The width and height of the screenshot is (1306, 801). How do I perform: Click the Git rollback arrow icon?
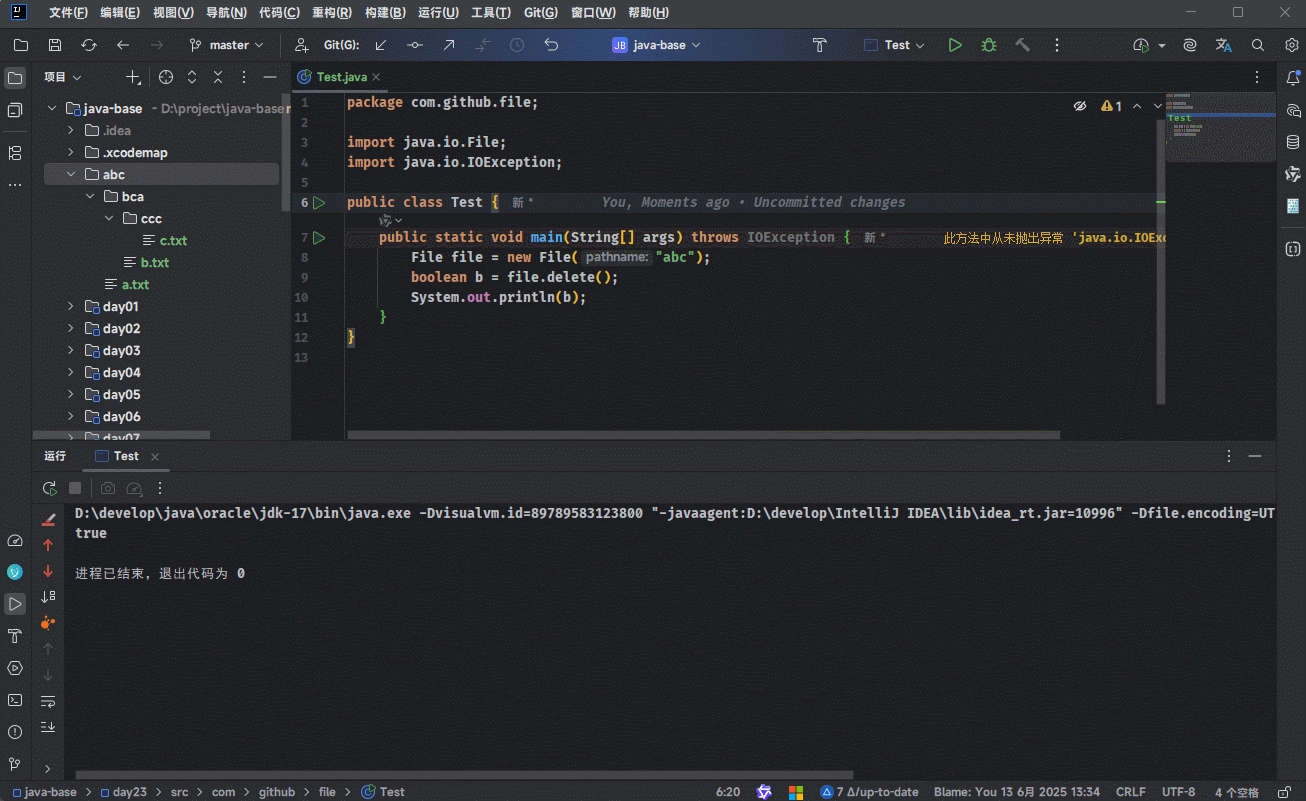(551, 45)
